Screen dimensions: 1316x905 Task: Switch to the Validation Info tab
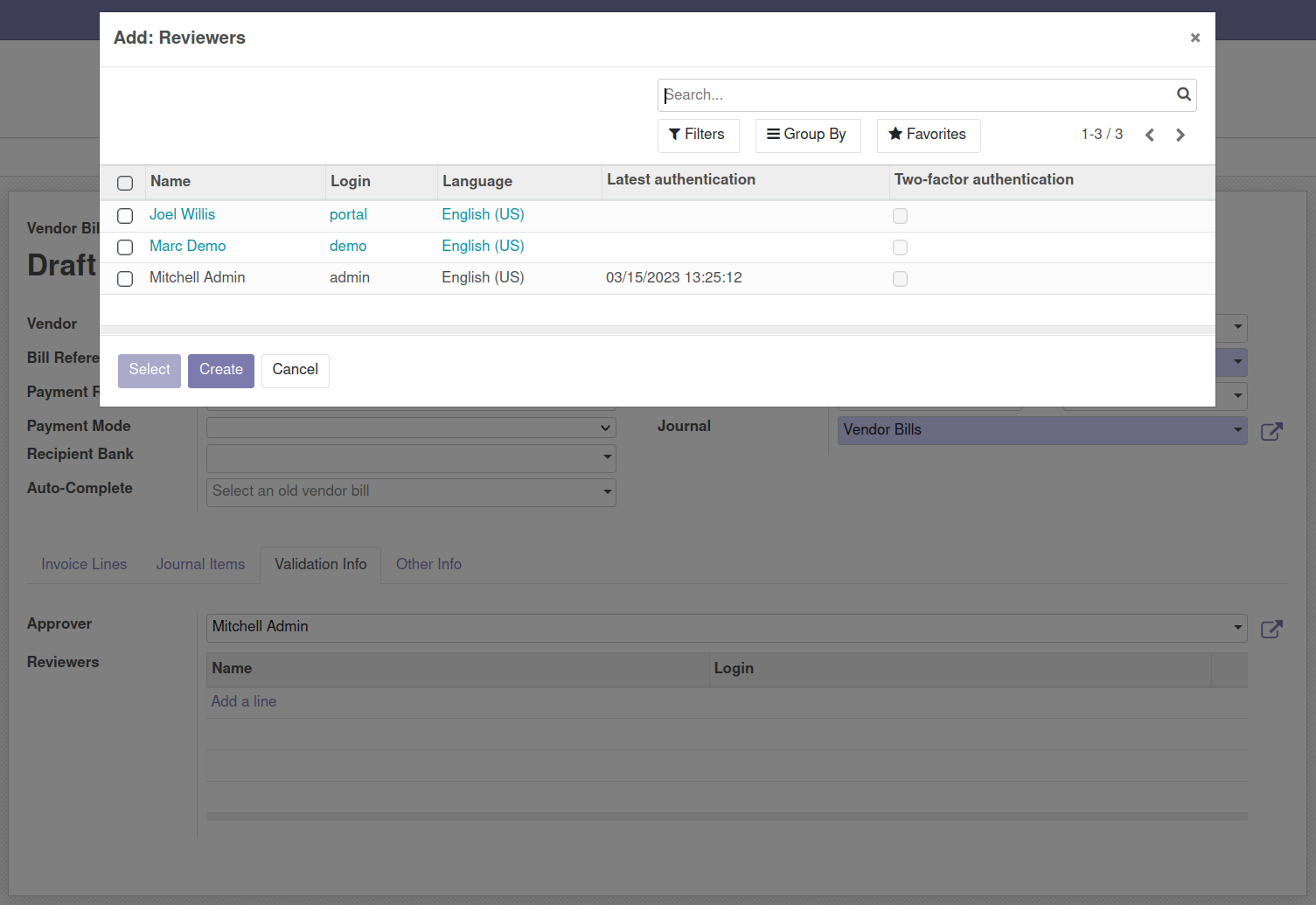[321, 564]
